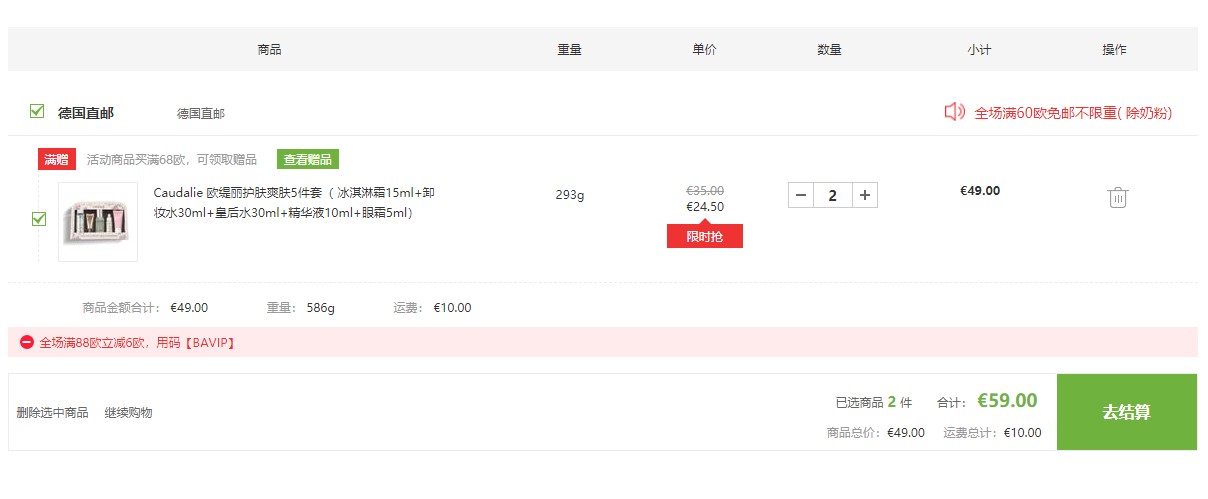Click the 德国直邮 shipping label text

[201, 113]
